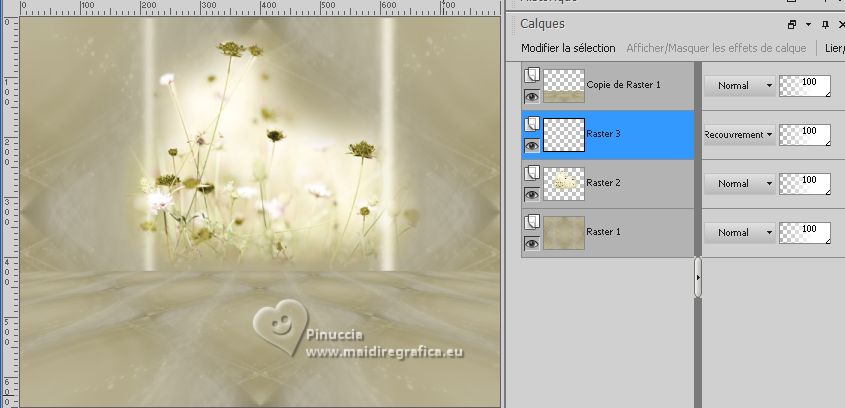
Task: Hide the Copie de Raster 1 layer
Action: 532,96
